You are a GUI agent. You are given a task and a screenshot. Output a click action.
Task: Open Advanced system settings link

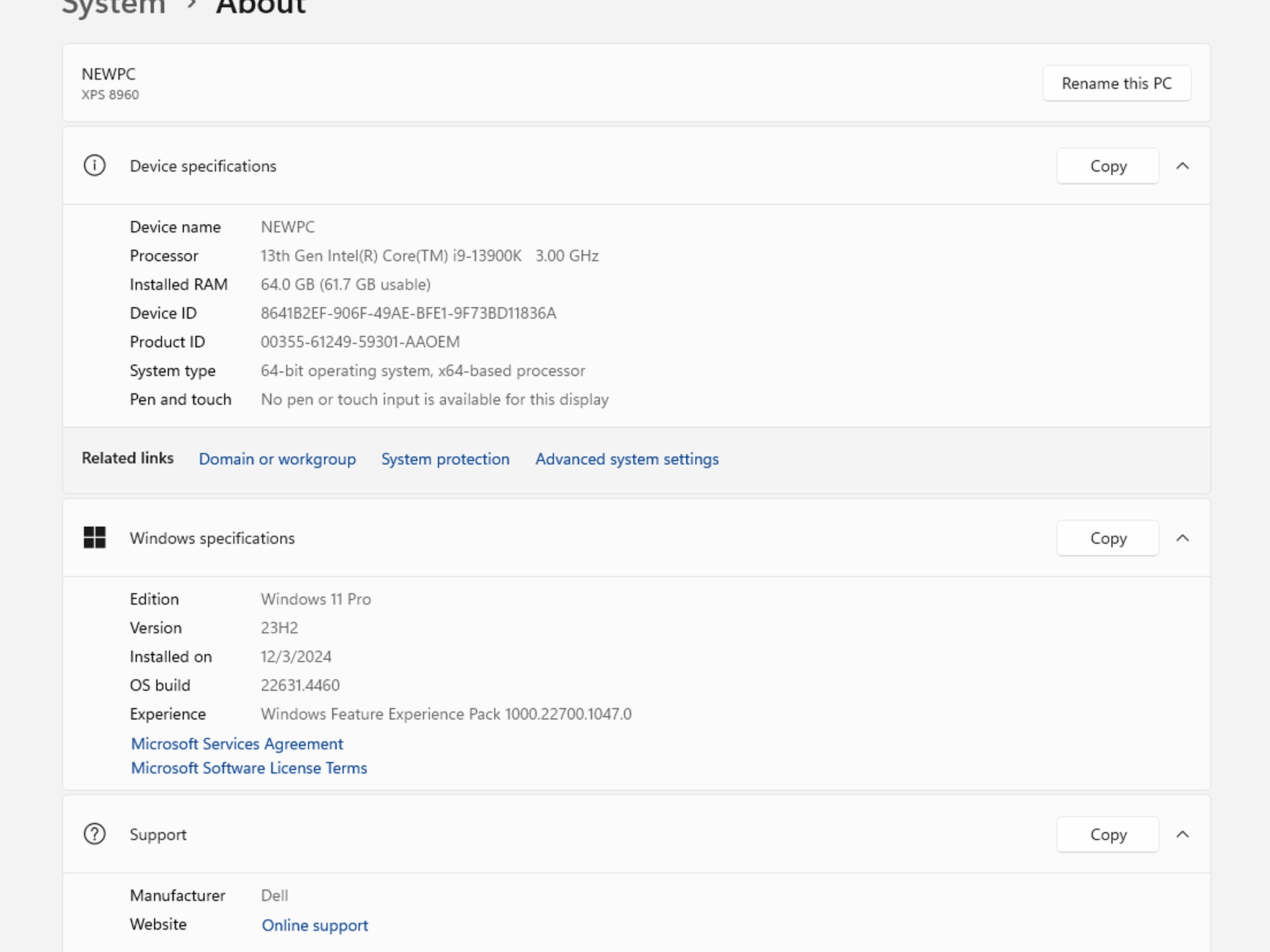click(627, 459)
